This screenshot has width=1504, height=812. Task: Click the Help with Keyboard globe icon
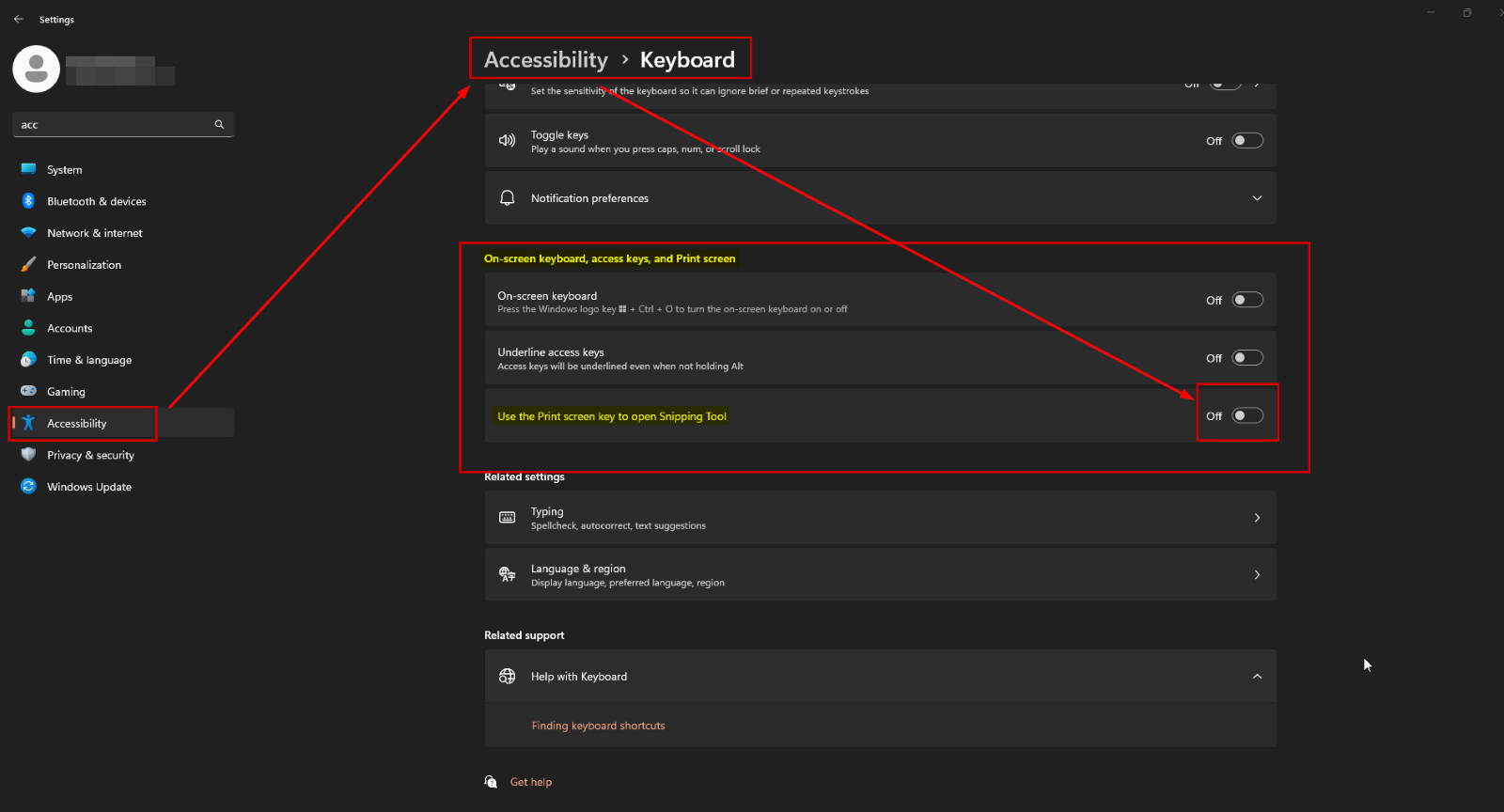click(507, 677)
